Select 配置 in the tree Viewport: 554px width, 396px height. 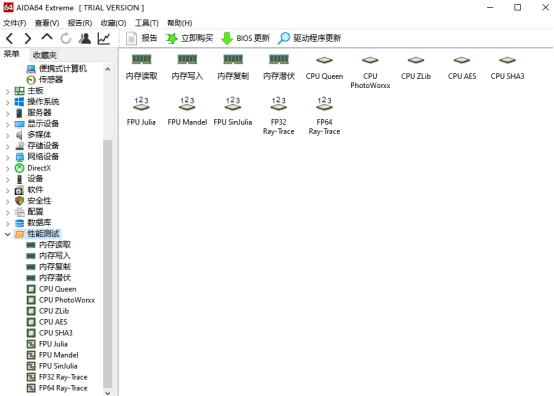coord(29,212)
